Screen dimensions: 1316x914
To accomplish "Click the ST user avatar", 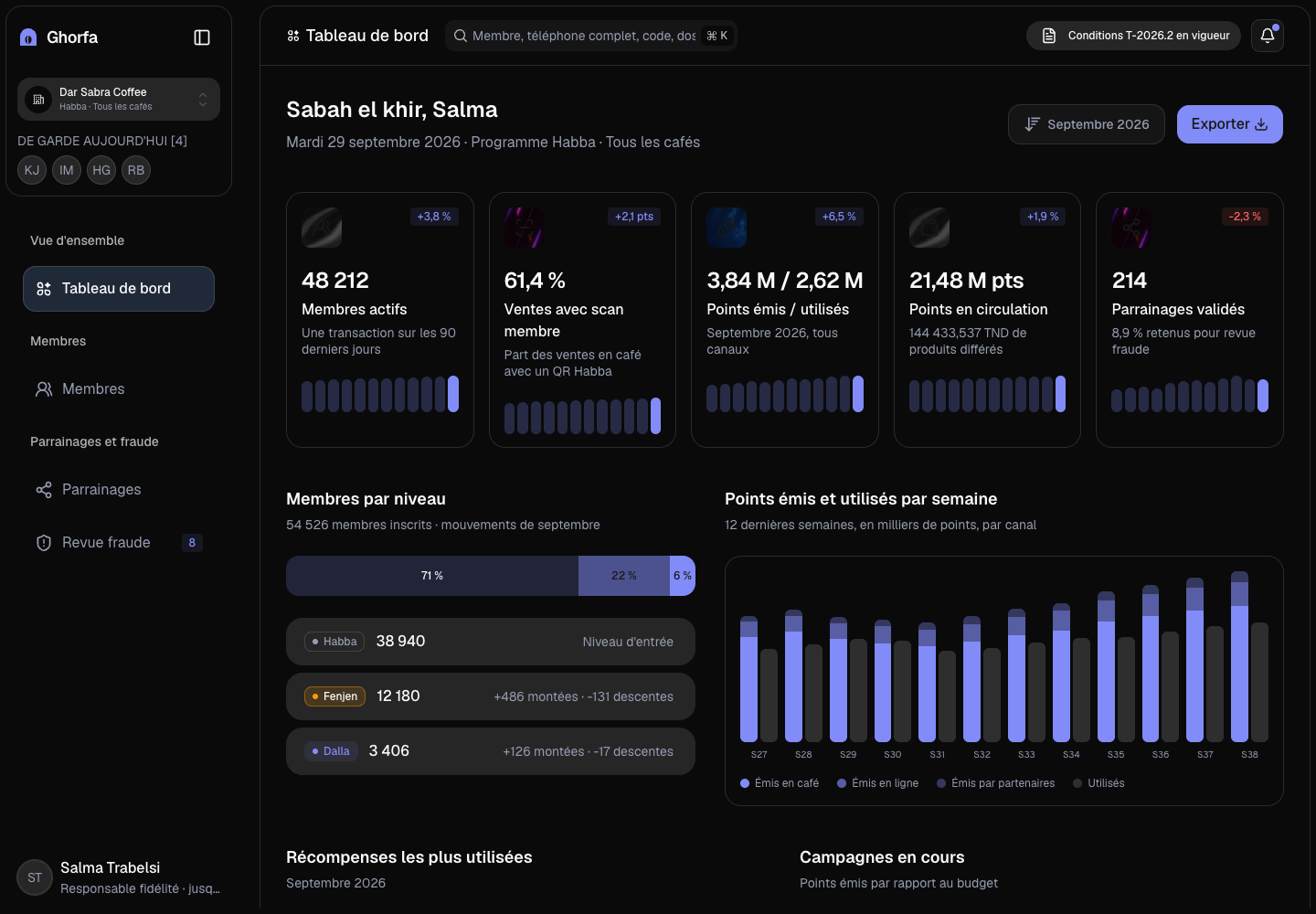I will point(35,877).
